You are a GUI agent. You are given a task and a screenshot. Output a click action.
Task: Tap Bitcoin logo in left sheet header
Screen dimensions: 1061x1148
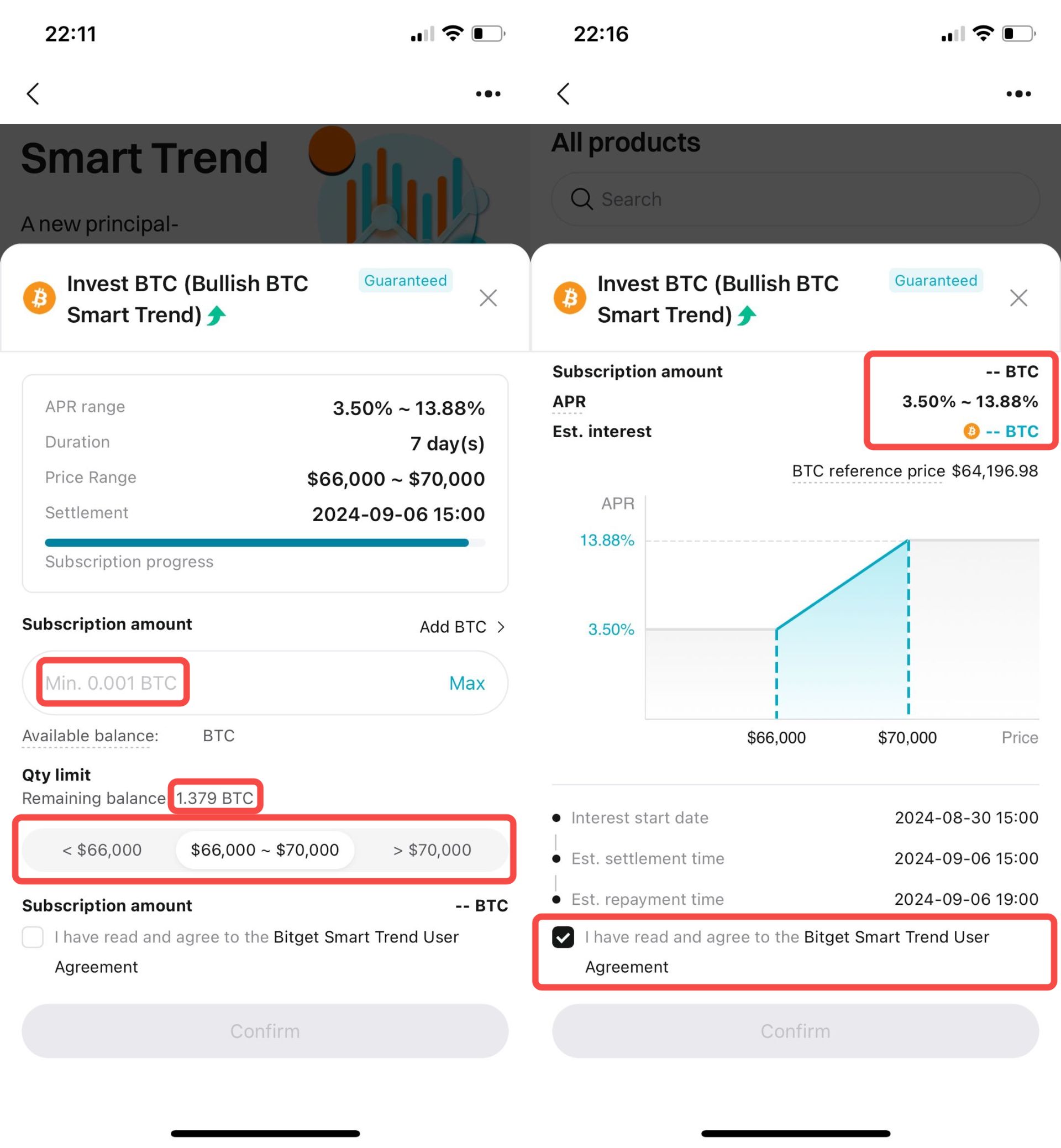coord(40,298)
